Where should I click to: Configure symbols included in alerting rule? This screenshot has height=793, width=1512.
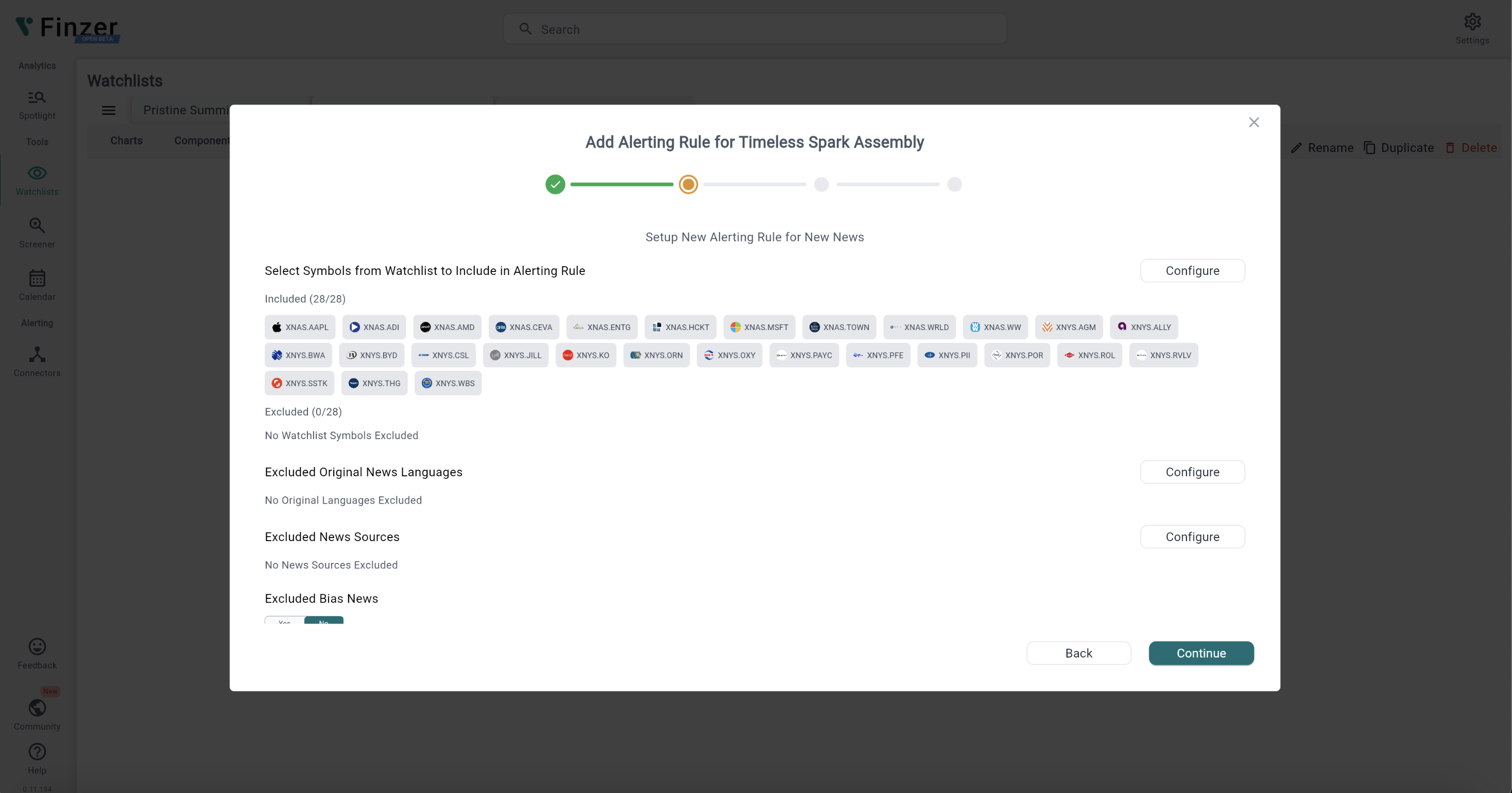(x=1192, y=270)
